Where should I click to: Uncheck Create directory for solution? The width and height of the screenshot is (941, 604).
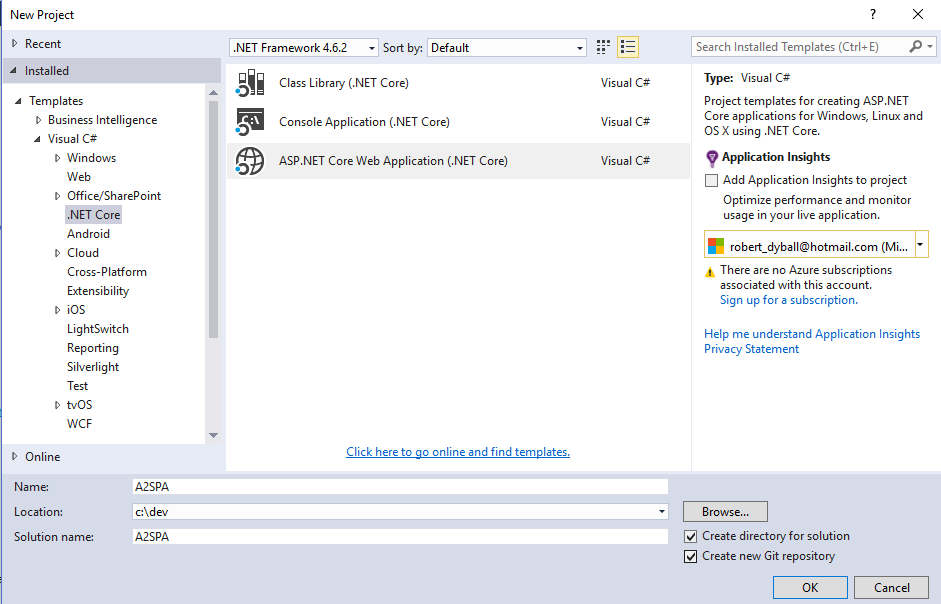point(691,536)
